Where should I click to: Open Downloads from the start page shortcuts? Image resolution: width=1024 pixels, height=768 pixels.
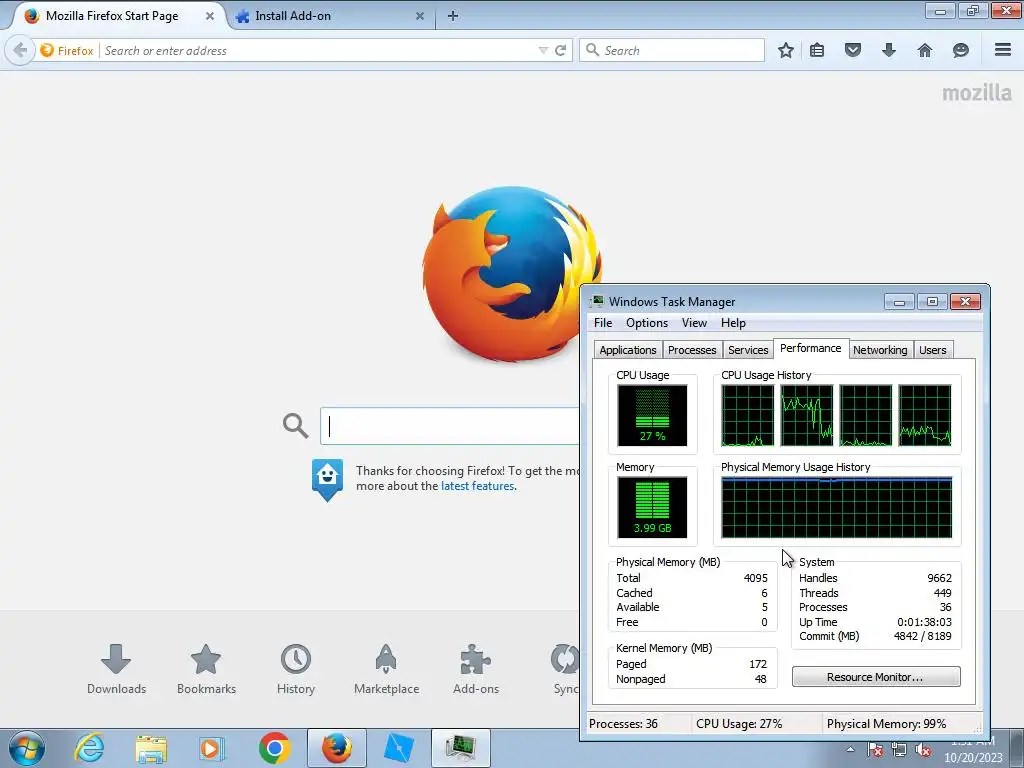click(116, 669)
